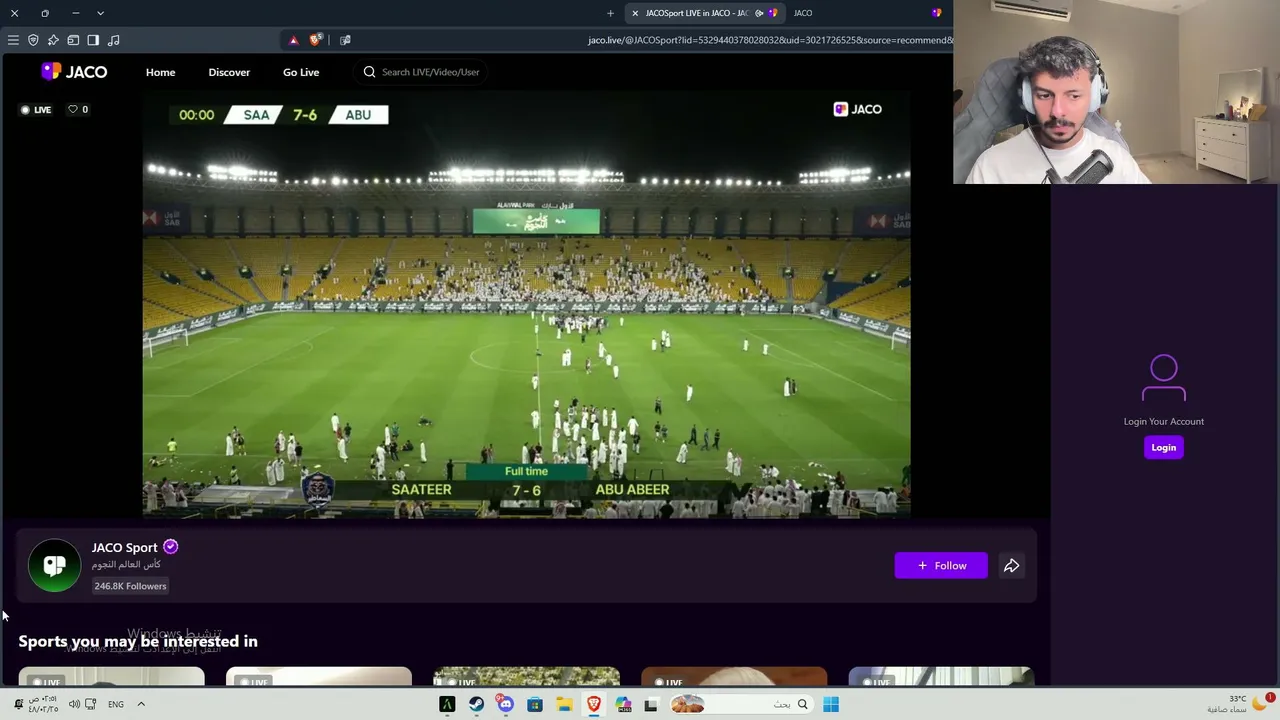Toggle the browser sidebar panel

coord(93,40)
